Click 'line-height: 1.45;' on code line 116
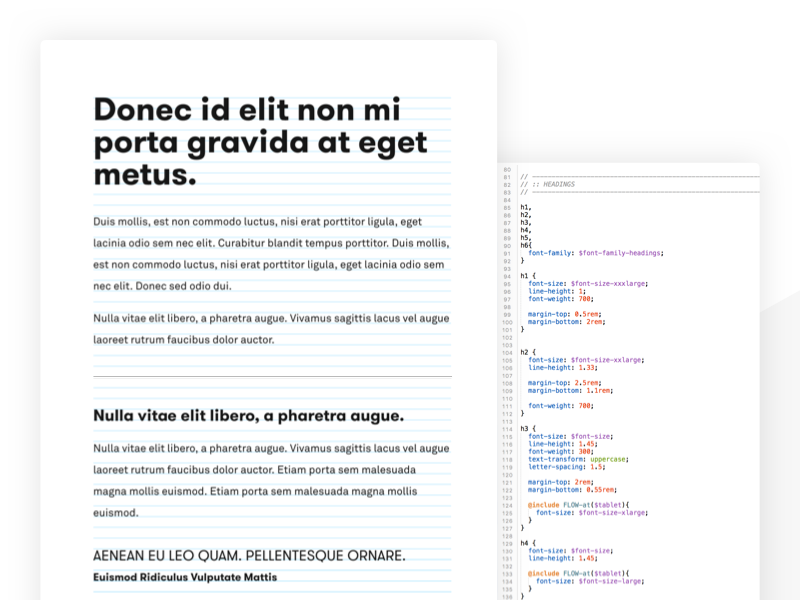800x600 pixels. pyautogui.click(x=563, y=444)
